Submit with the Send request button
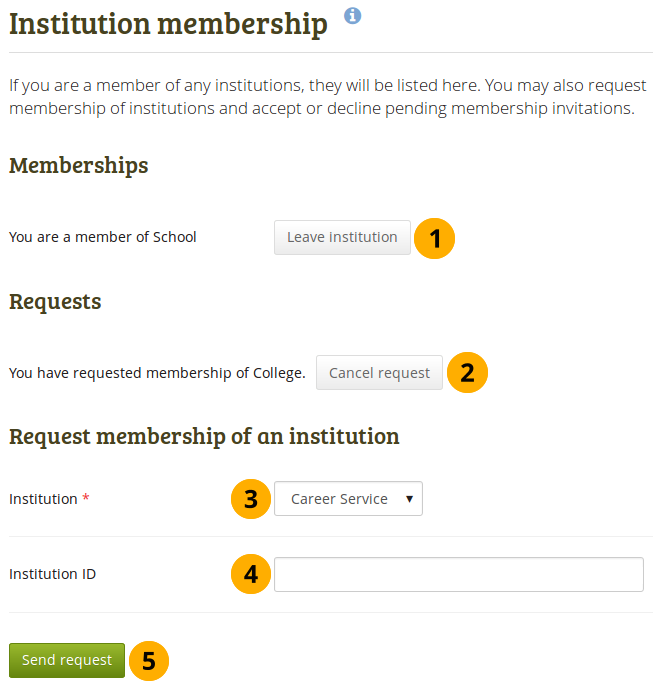The image size is (653, 690). coord(67,661)
